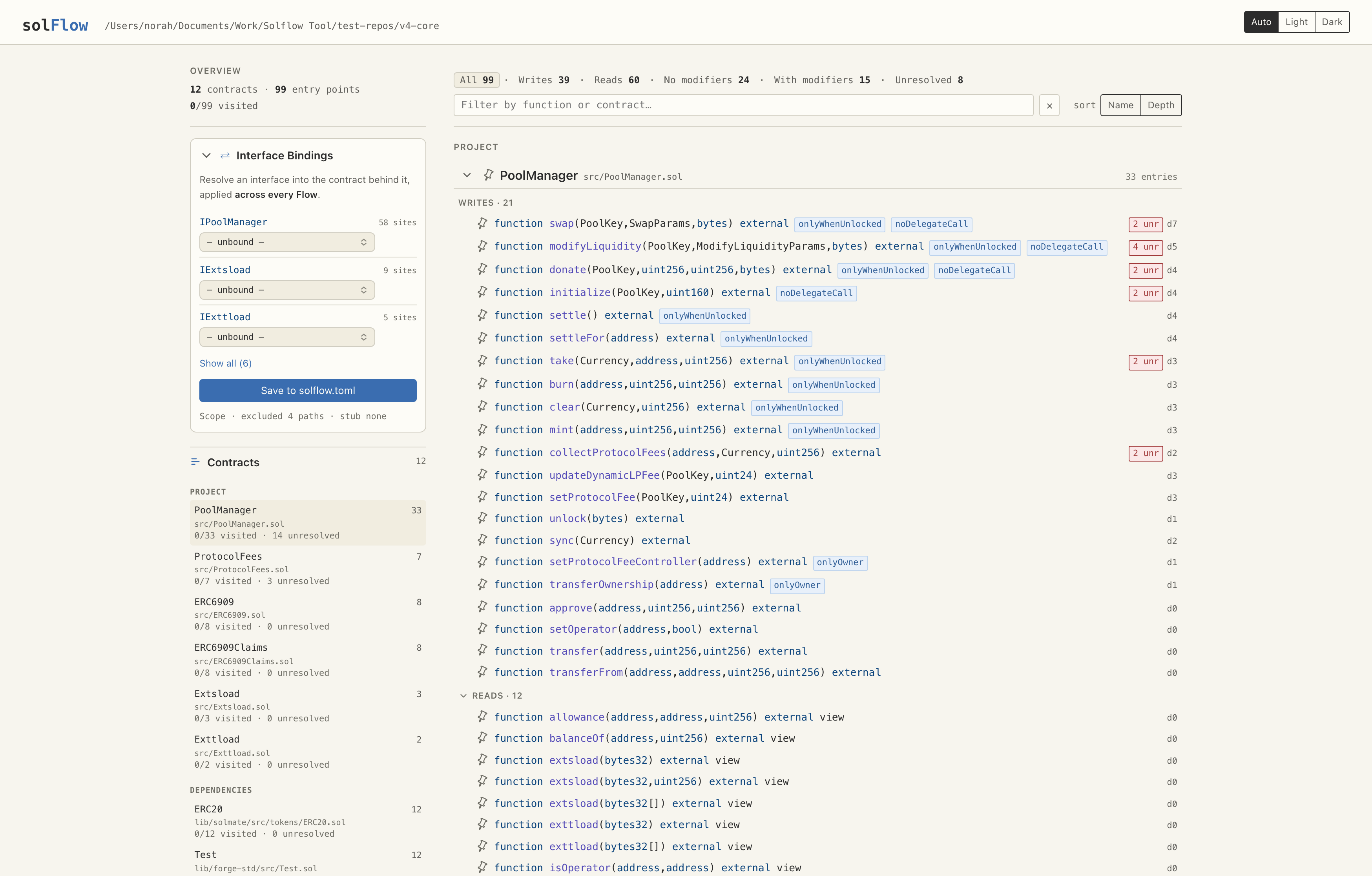Pin the collectProtocolFees function entry
The width and height of the screenshot is (1372, 876).
483,453
